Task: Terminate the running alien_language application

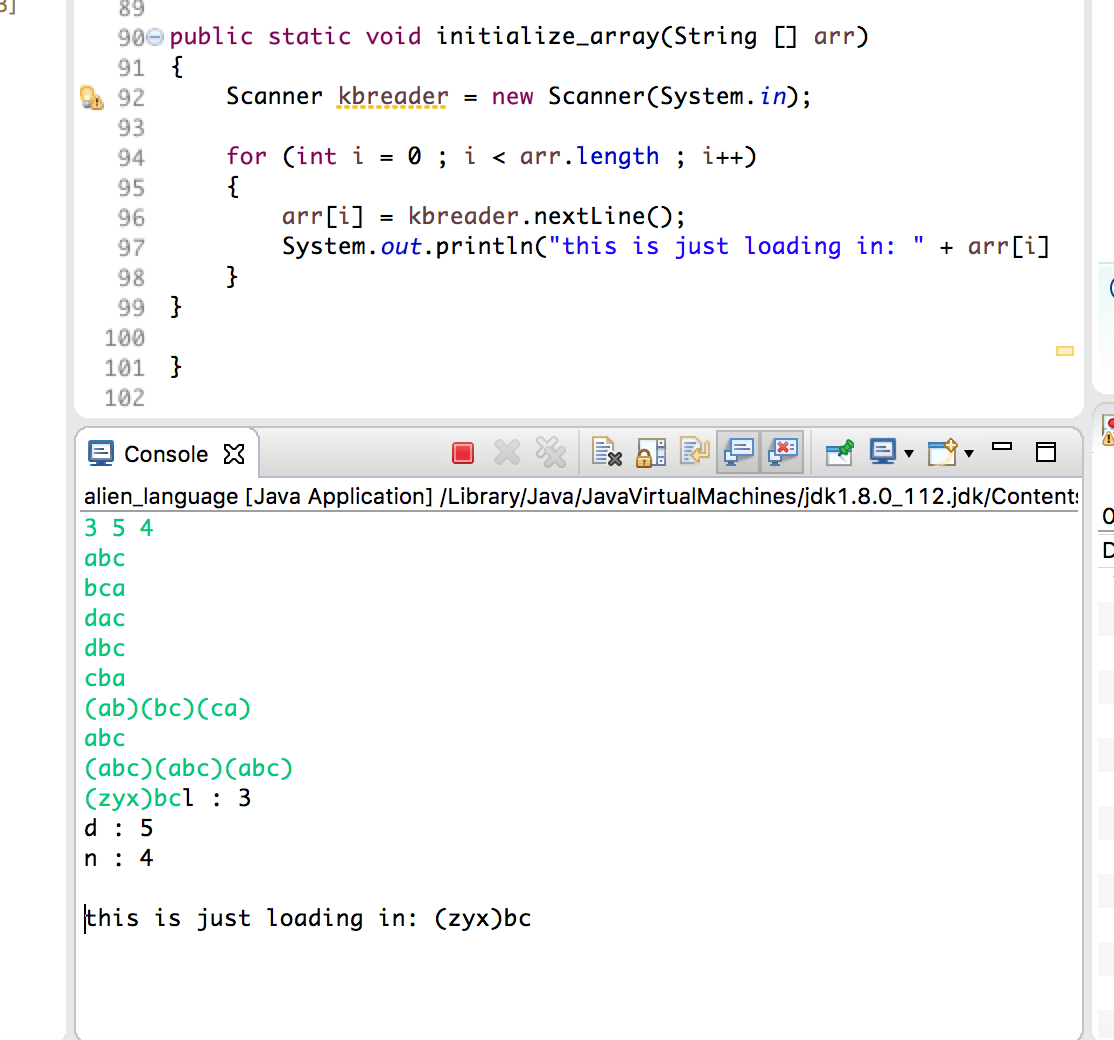Action: [x=462, y=452]
